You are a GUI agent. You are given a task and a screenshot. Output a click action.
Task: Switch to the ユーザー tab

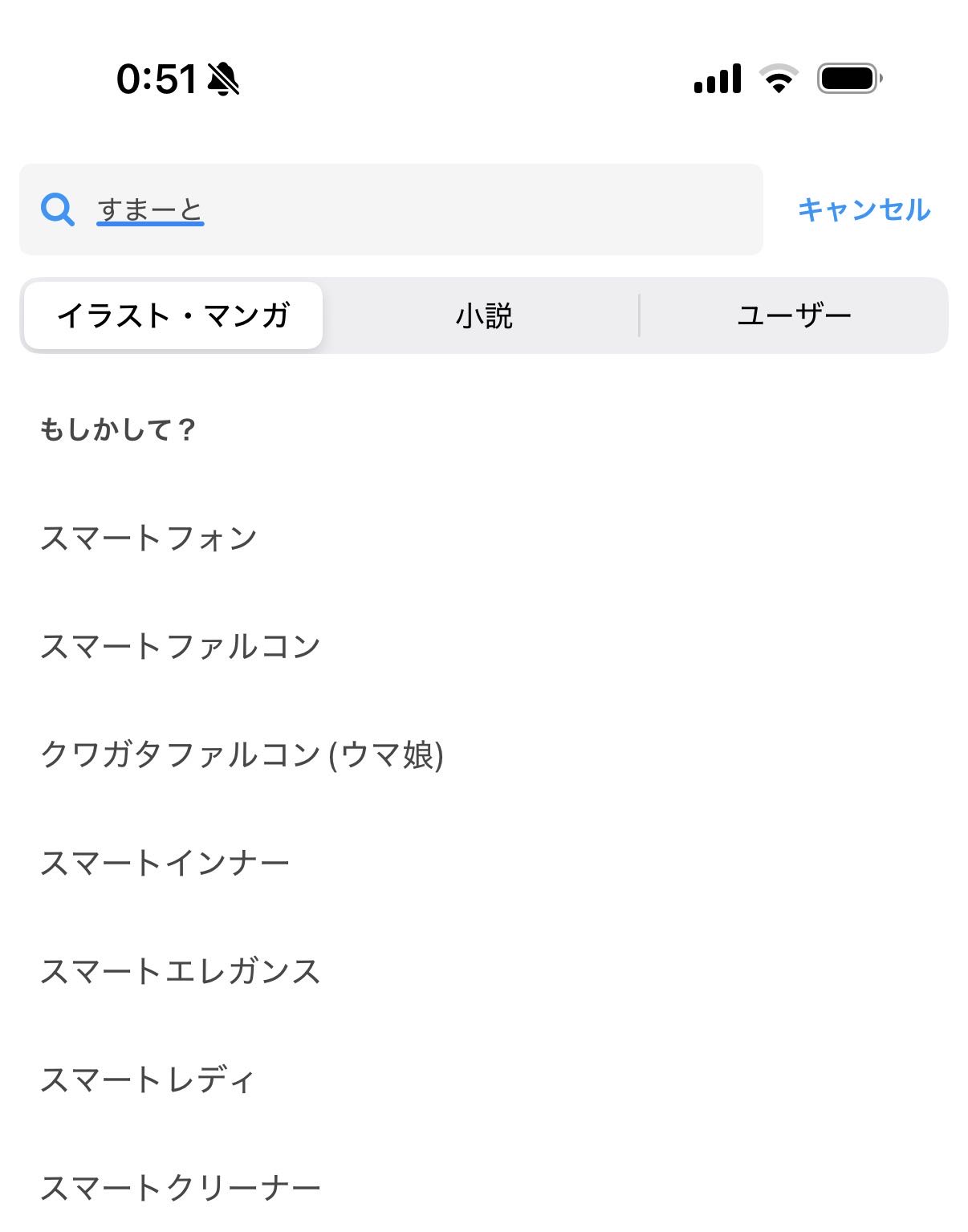[x=794, y=315]
